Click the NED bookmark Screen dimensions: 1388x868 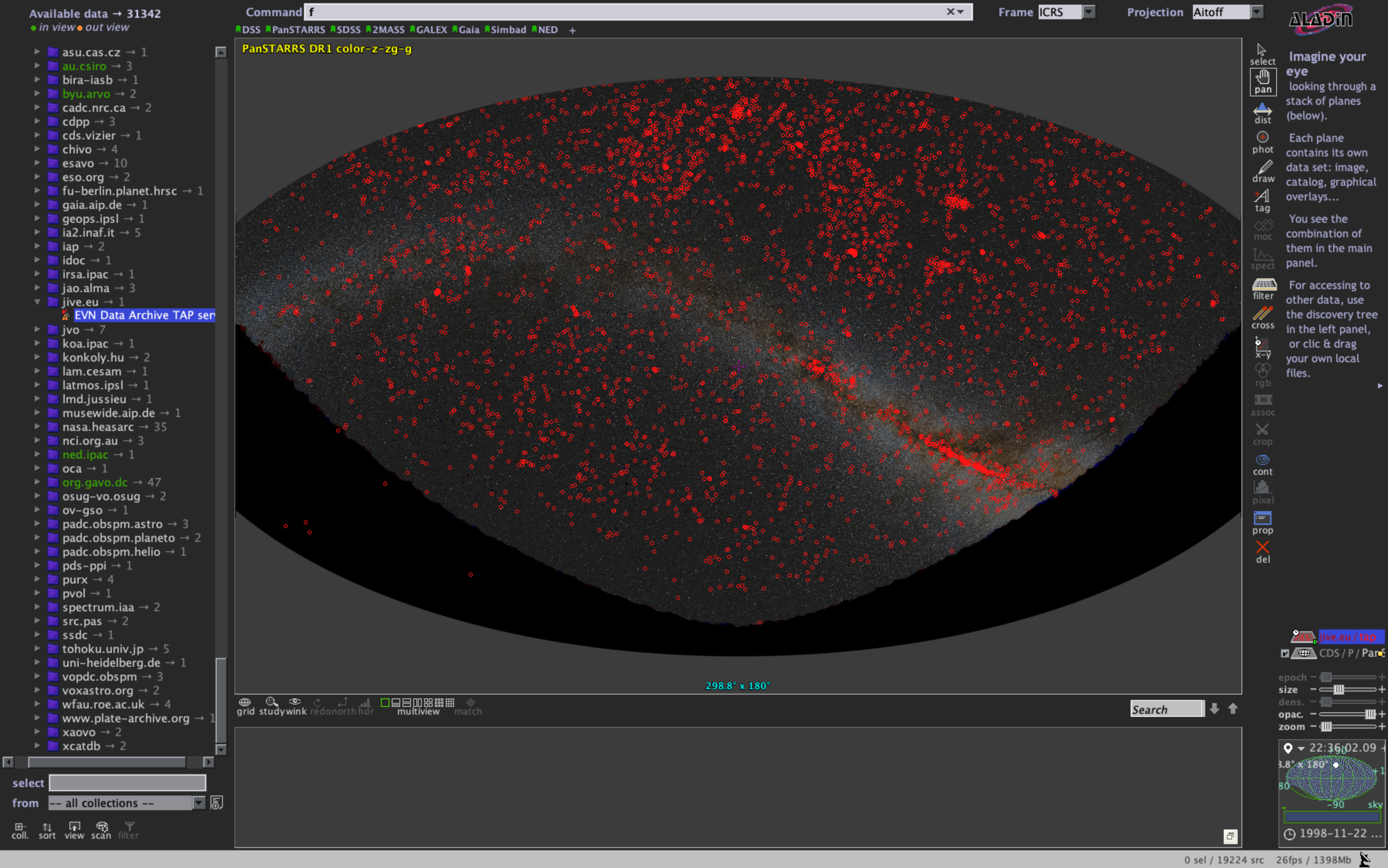pos(545,30)
